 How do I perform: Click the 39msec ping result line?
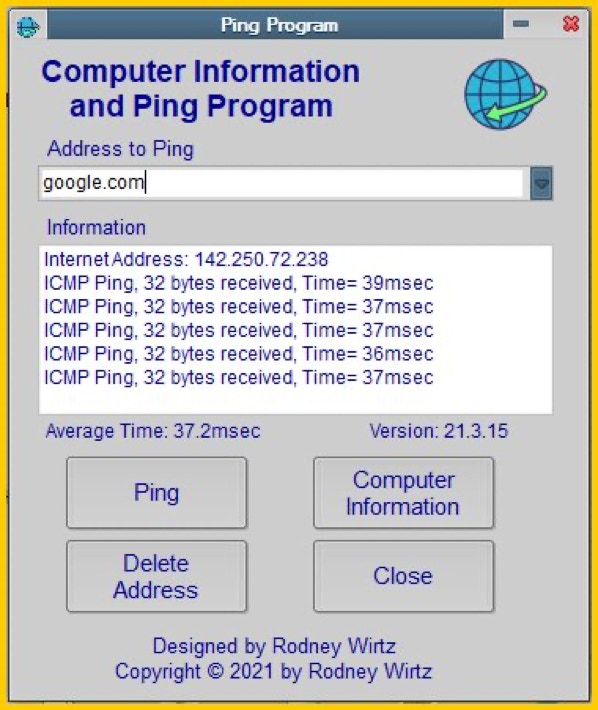tap(239, 283)
